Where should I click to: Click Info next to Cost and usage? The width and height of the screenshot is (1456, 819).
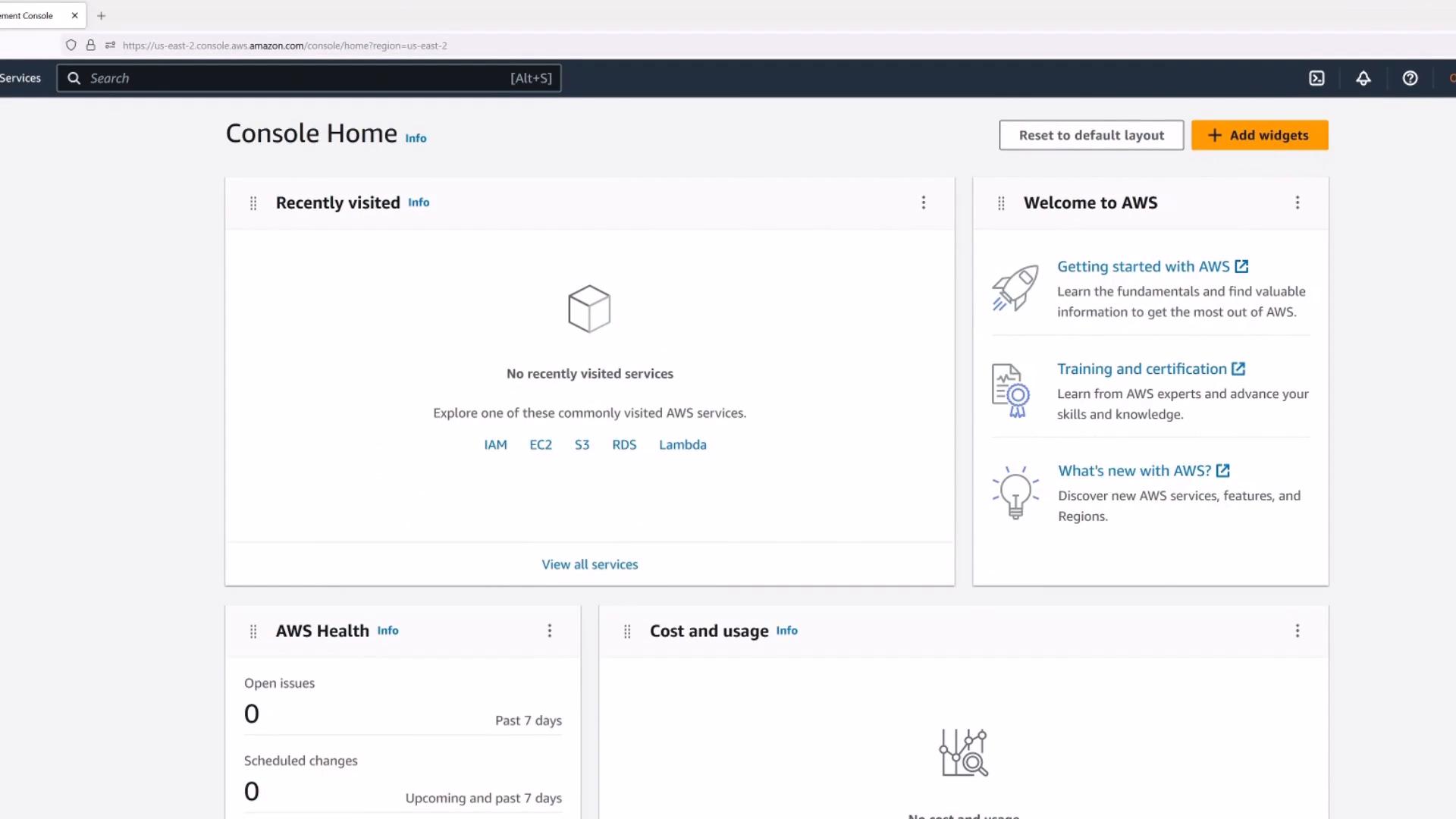pyautogui.click(x=786, y=630)
